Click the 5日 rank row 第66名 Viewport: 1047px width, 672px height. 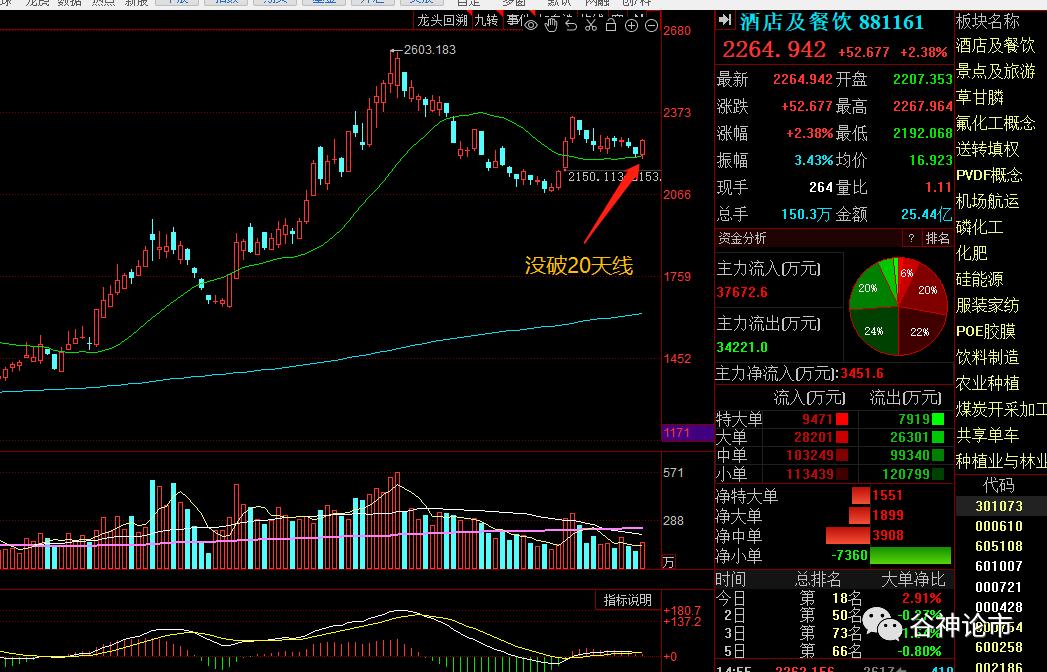click(x=831, y=651)
